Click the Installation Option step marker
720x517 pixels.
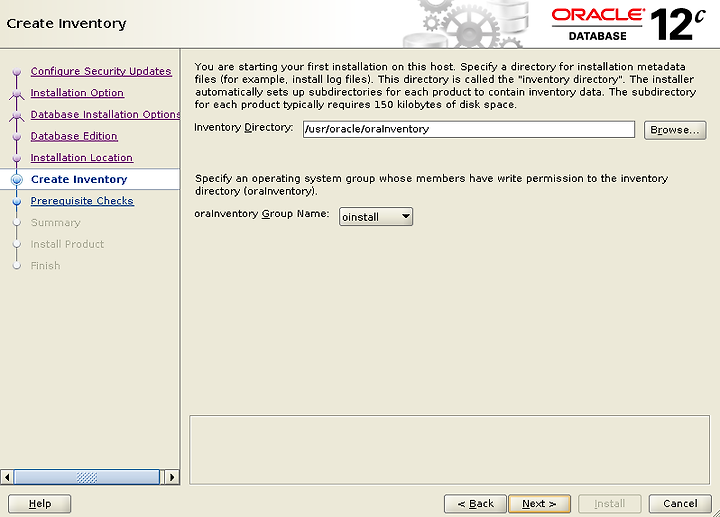click(17, 94)
